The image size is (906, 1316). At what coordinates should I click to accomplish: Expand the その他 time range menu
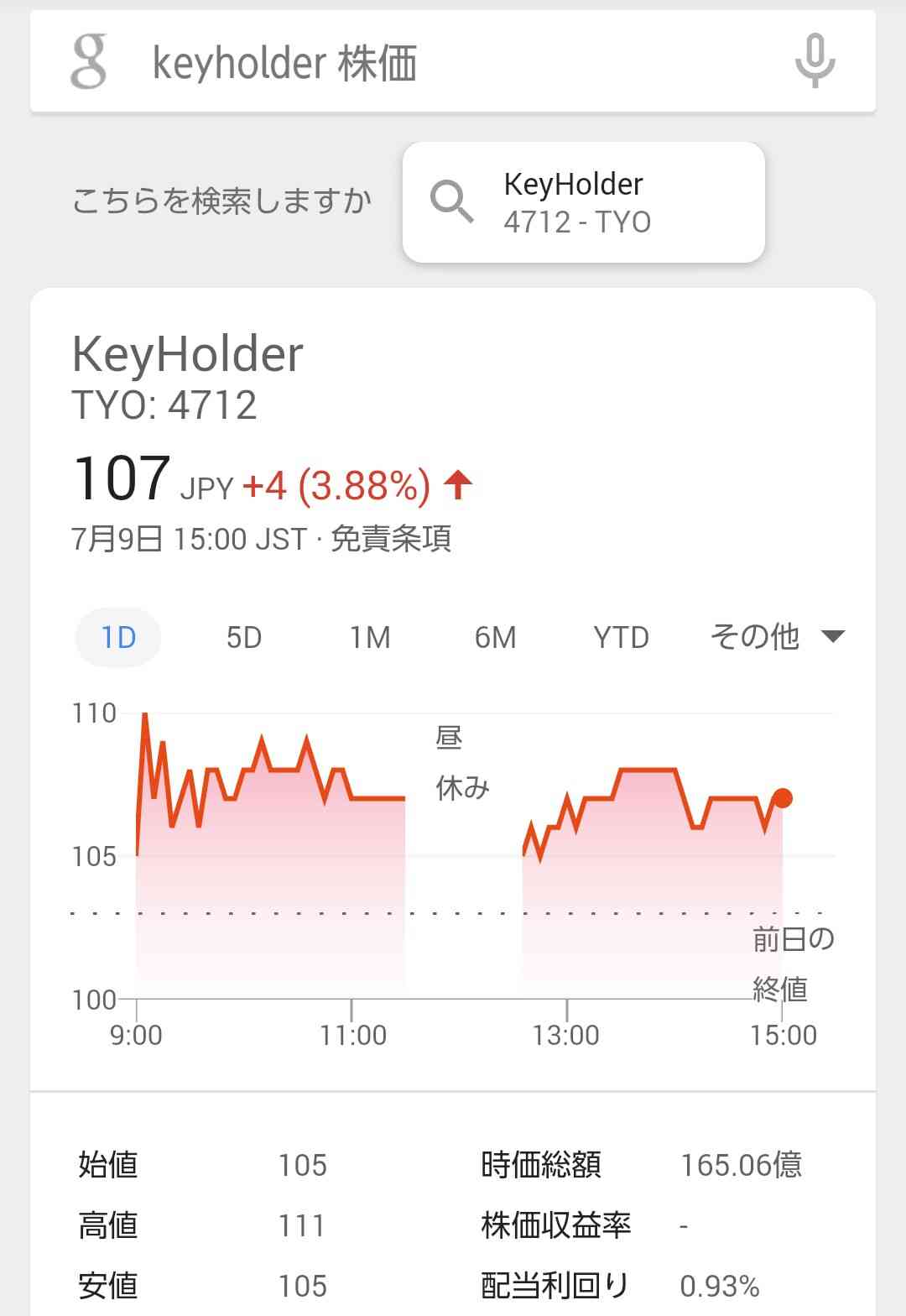tap(776, 637)
